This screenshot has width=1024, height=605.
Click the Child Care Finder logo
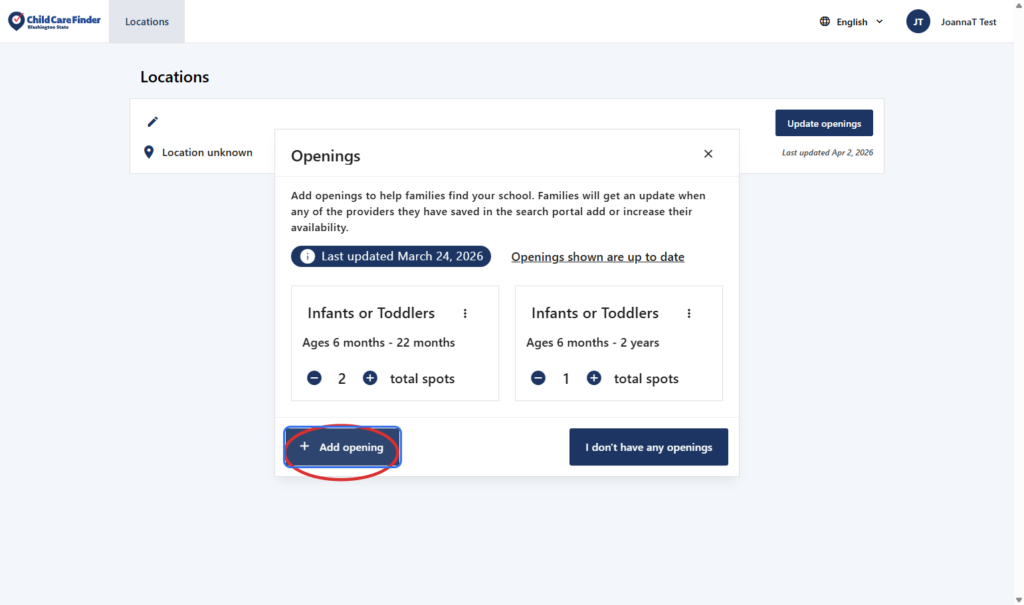(55, 21)
